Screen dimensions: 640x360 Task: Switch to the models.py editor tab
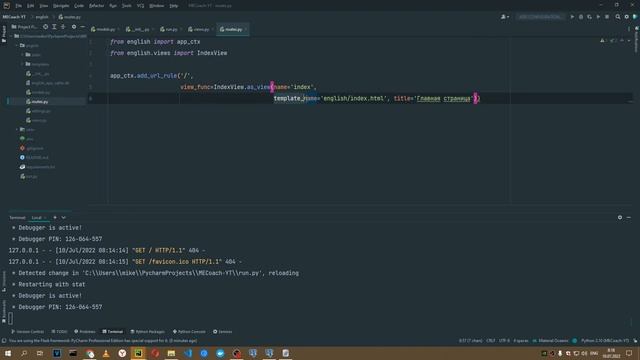coord(106,29)
